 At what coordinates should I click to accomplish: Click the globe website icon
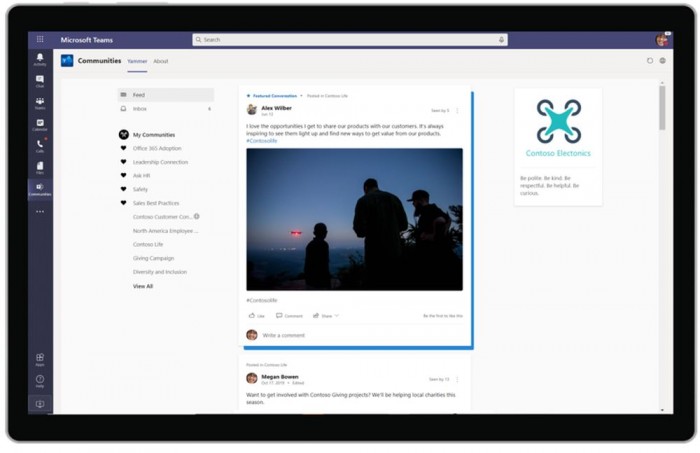662,61
